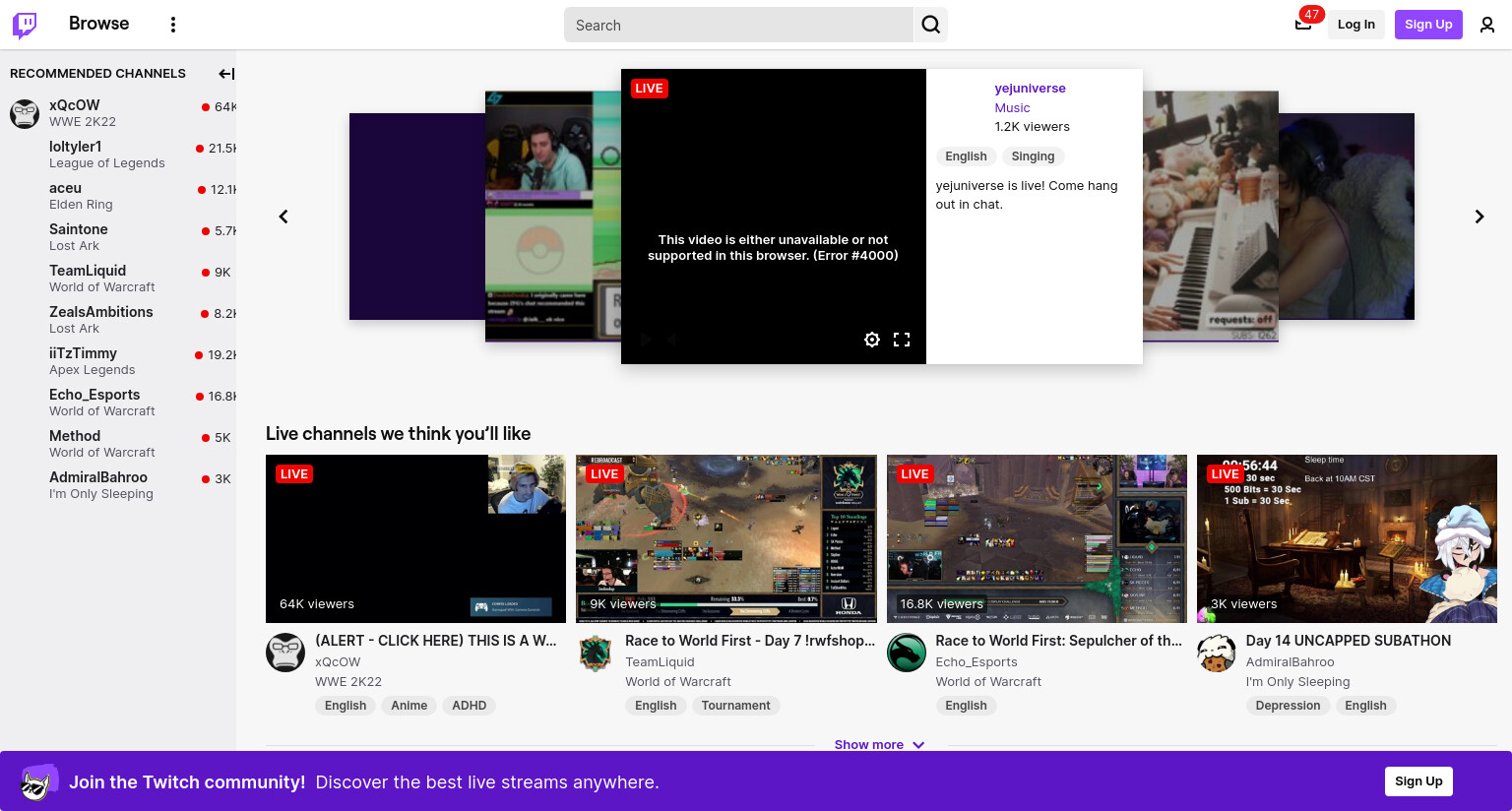
Task: Click the search magnifier button
Action: [931, 25]
